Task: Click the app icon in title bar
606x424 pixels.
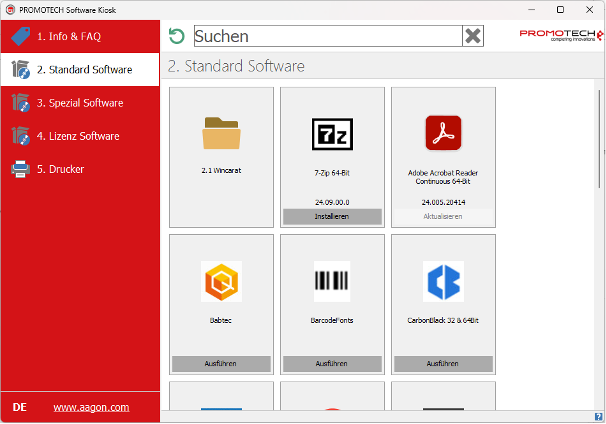Action: point(10,10)
